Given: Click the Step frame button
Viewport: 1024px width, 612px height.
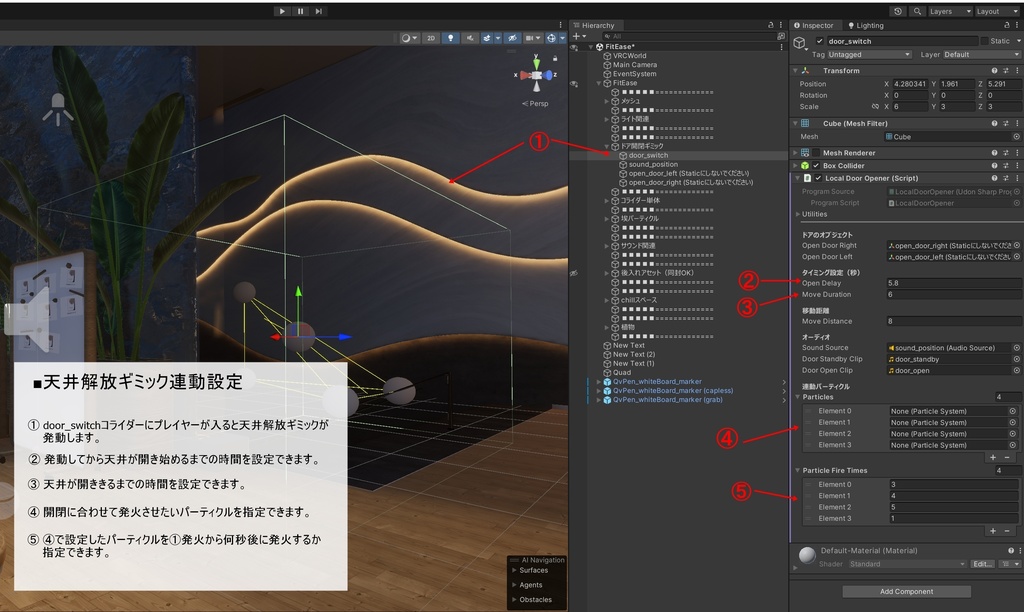Looking at the screenshot, I should click(319, 11).
